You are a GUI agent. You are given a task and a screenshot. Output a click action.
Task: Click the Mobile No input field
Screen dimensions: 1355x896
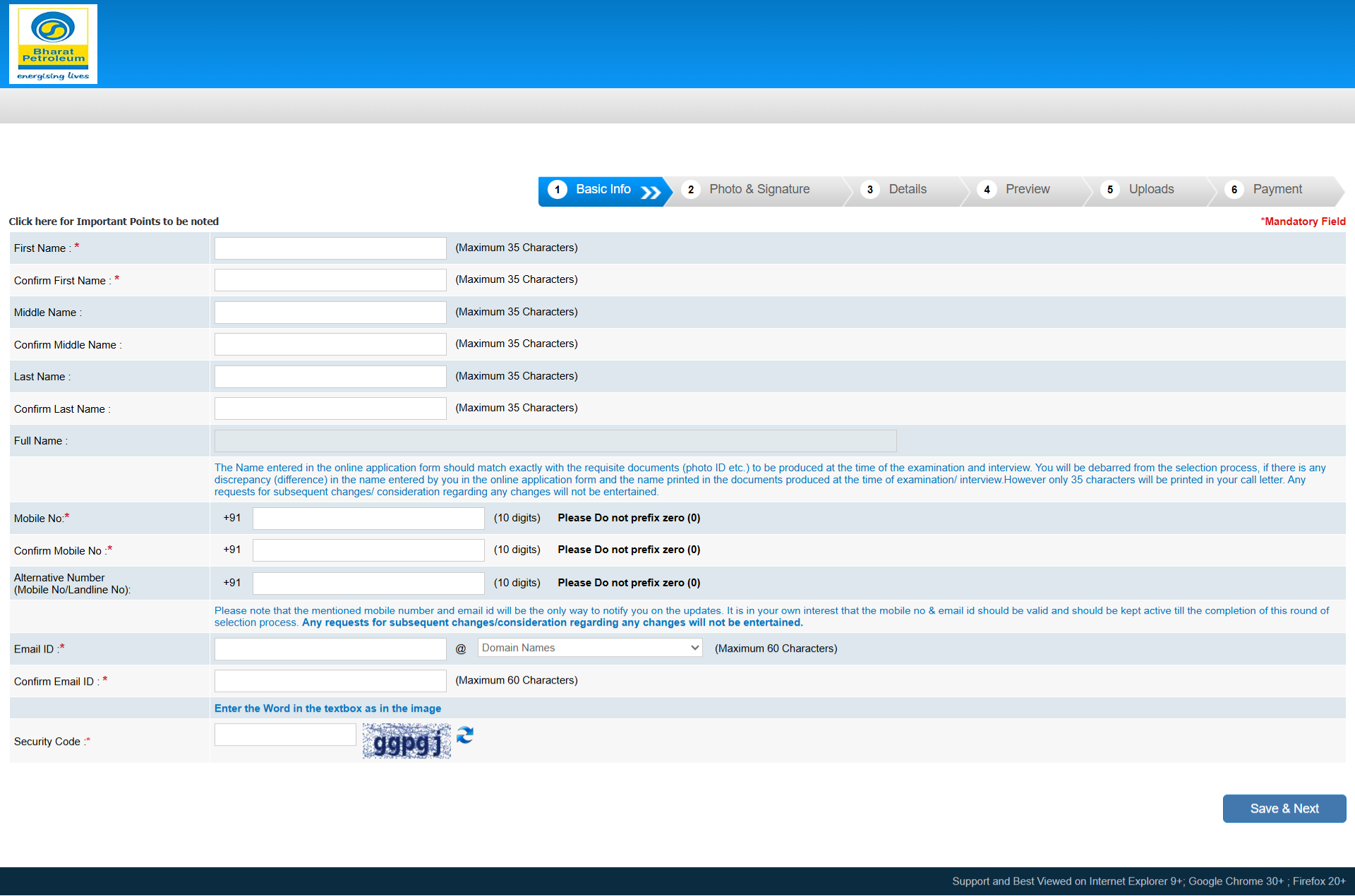(368, 519)
